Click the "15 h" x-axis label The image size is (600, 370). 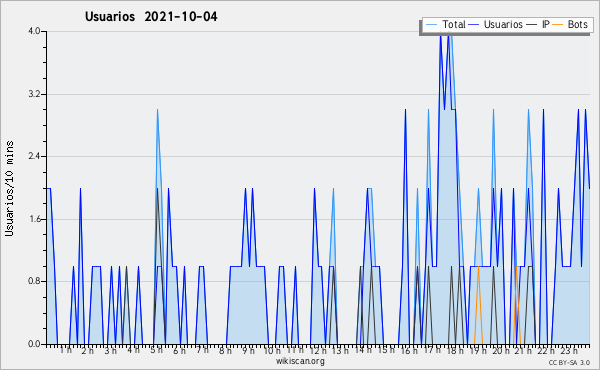click(x=386, y=350)
